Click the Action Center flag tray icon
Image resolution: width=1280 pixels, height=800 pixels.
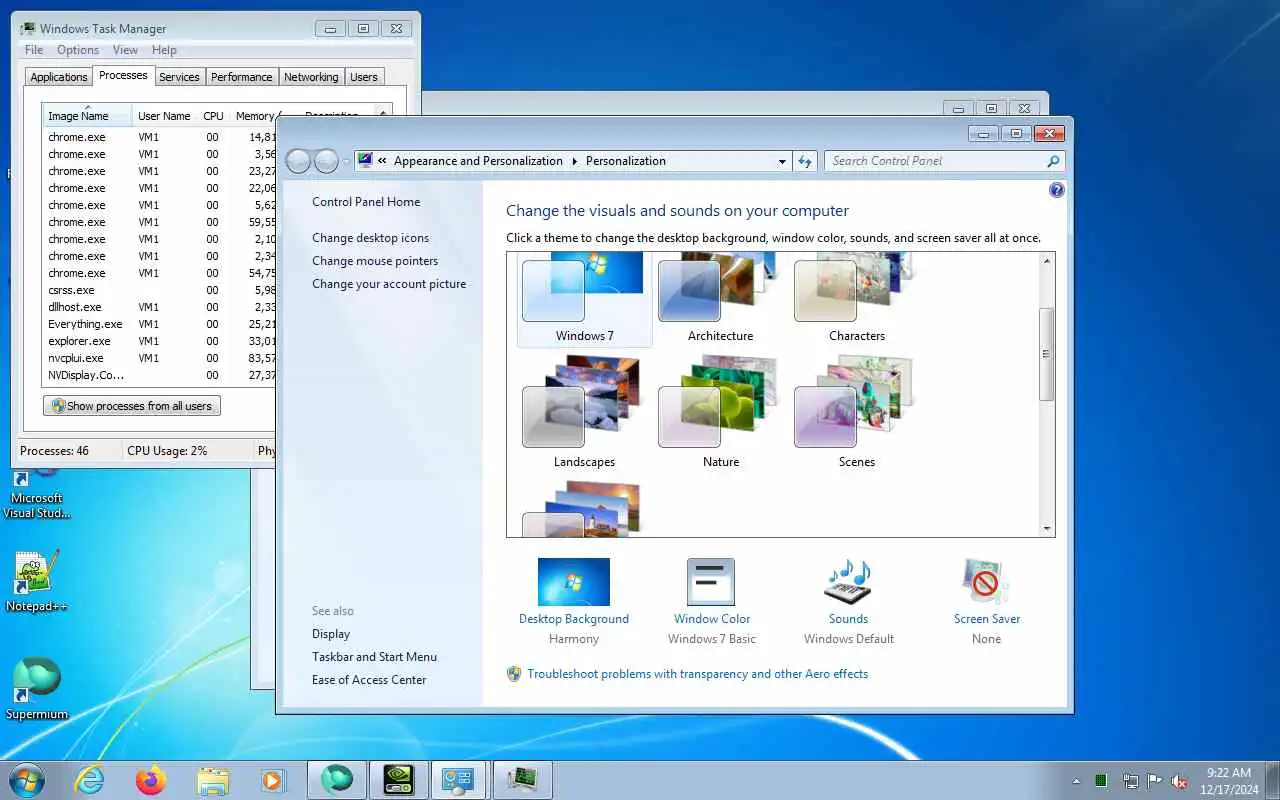[1155, 781]
